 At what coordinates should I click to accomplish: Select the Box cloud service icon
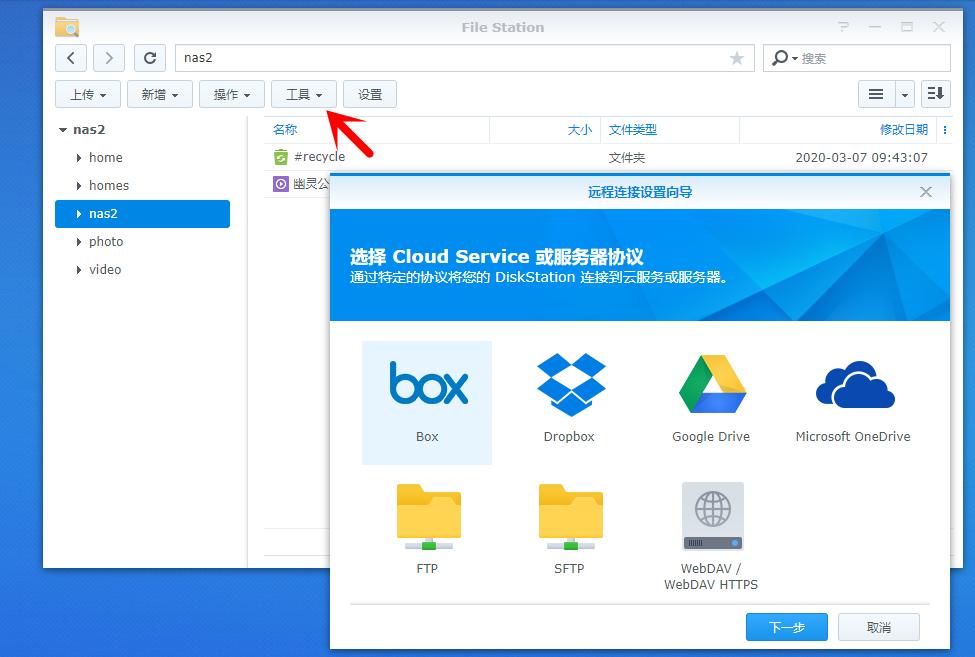(x=428, y=383)
